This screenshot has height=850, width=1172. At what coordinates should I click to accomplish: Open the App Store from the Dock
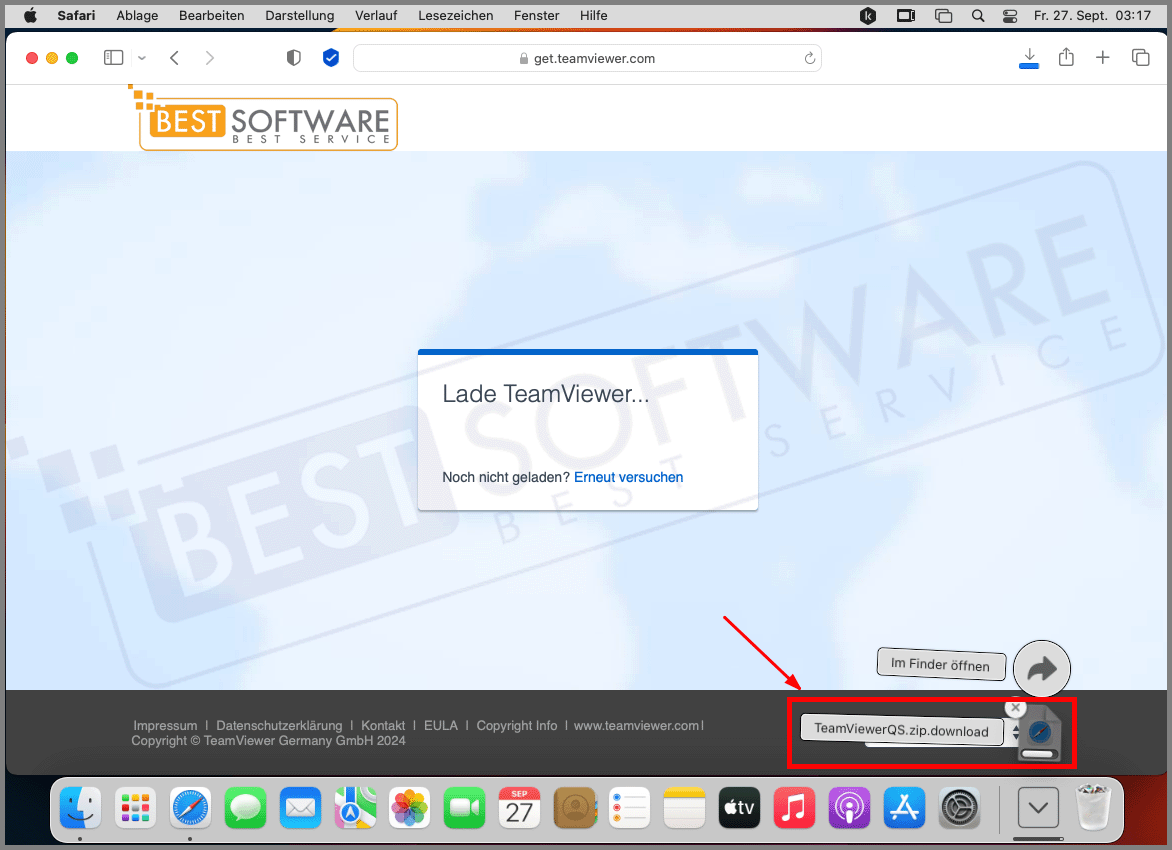904,807
